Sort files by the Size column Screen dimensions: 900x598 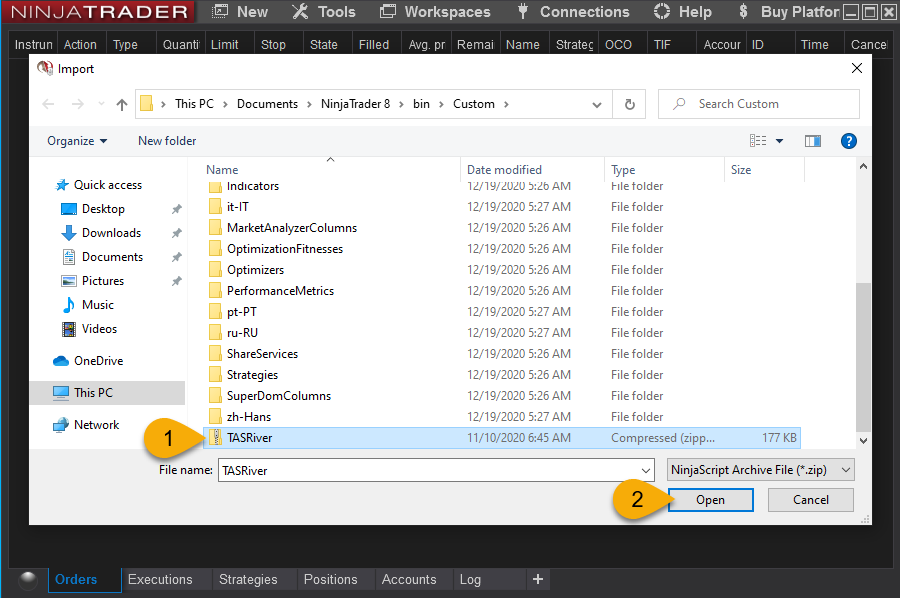tap(741, 170)
